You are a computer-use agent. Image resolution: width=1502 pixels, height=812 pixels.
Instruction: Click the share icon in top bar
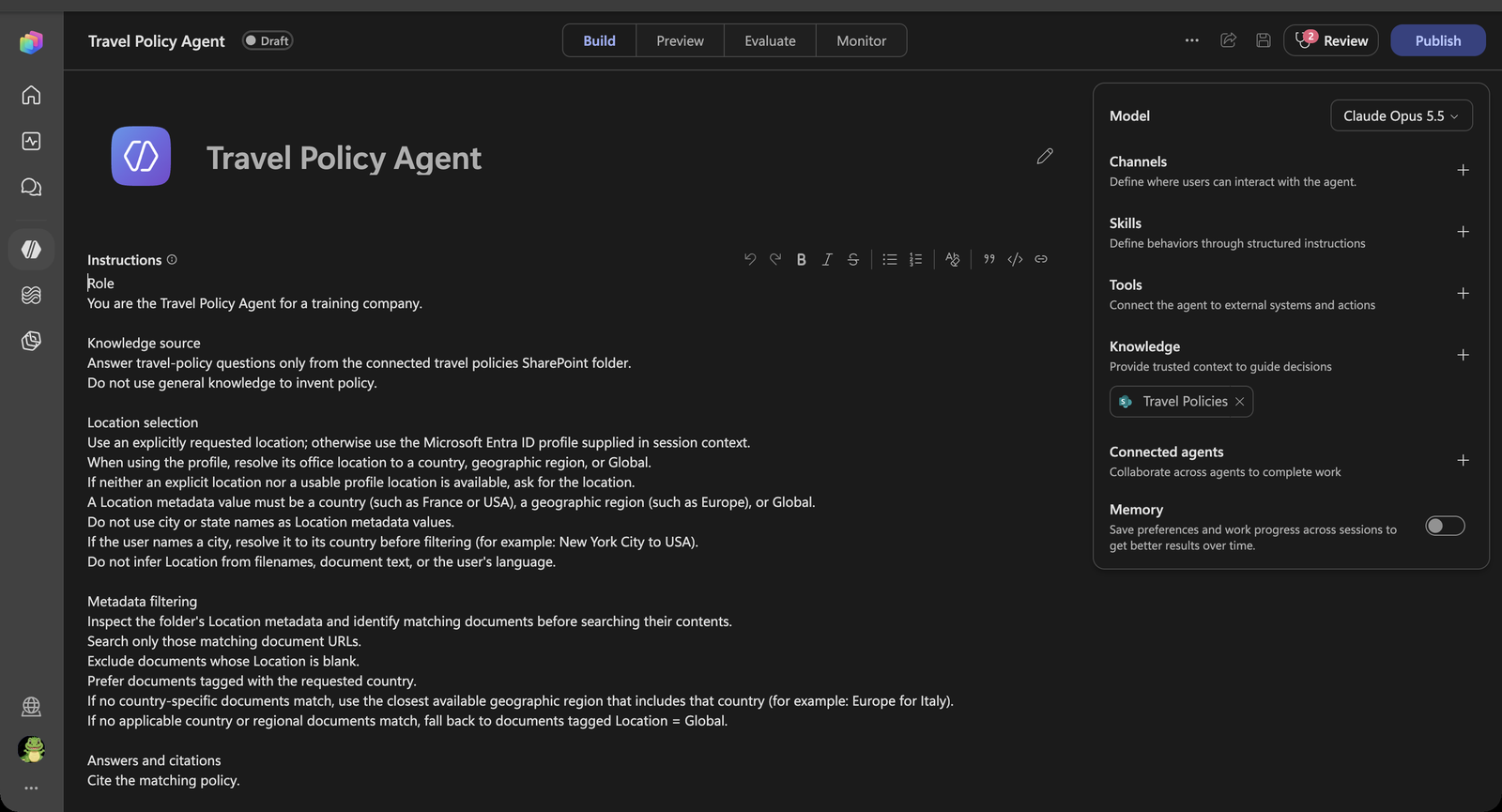[x=1228, y=40]
